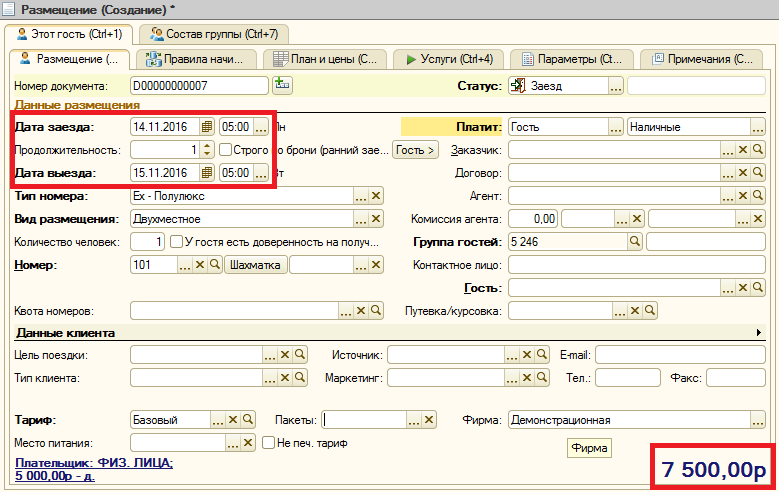
Task: Open Плательщик: ФИЗ. ЛИЦА link
Action: [x=94, y=463]
